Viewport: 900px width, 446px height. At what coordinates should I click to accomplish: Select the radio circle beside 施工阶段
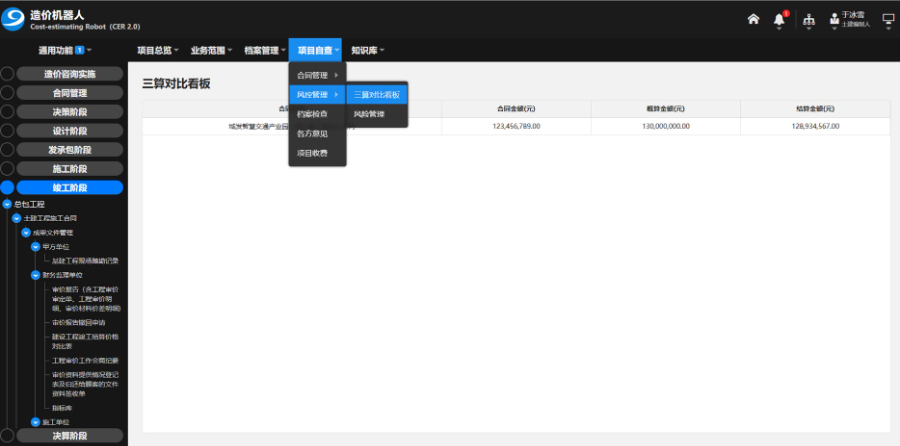tap(7, 169)
